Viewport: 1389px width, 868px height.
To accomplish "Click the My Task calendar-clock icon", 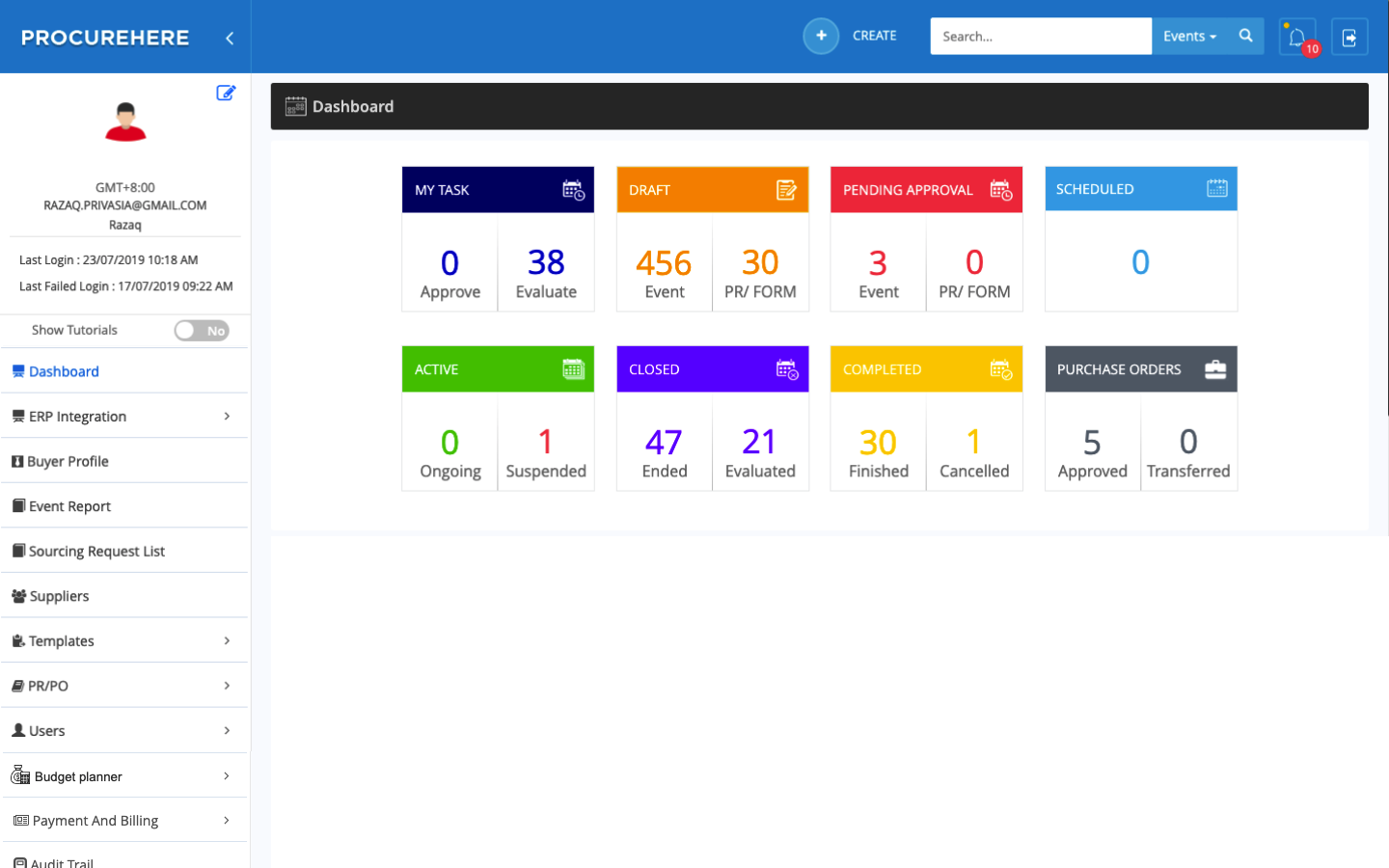I will [x=574, y=190].
